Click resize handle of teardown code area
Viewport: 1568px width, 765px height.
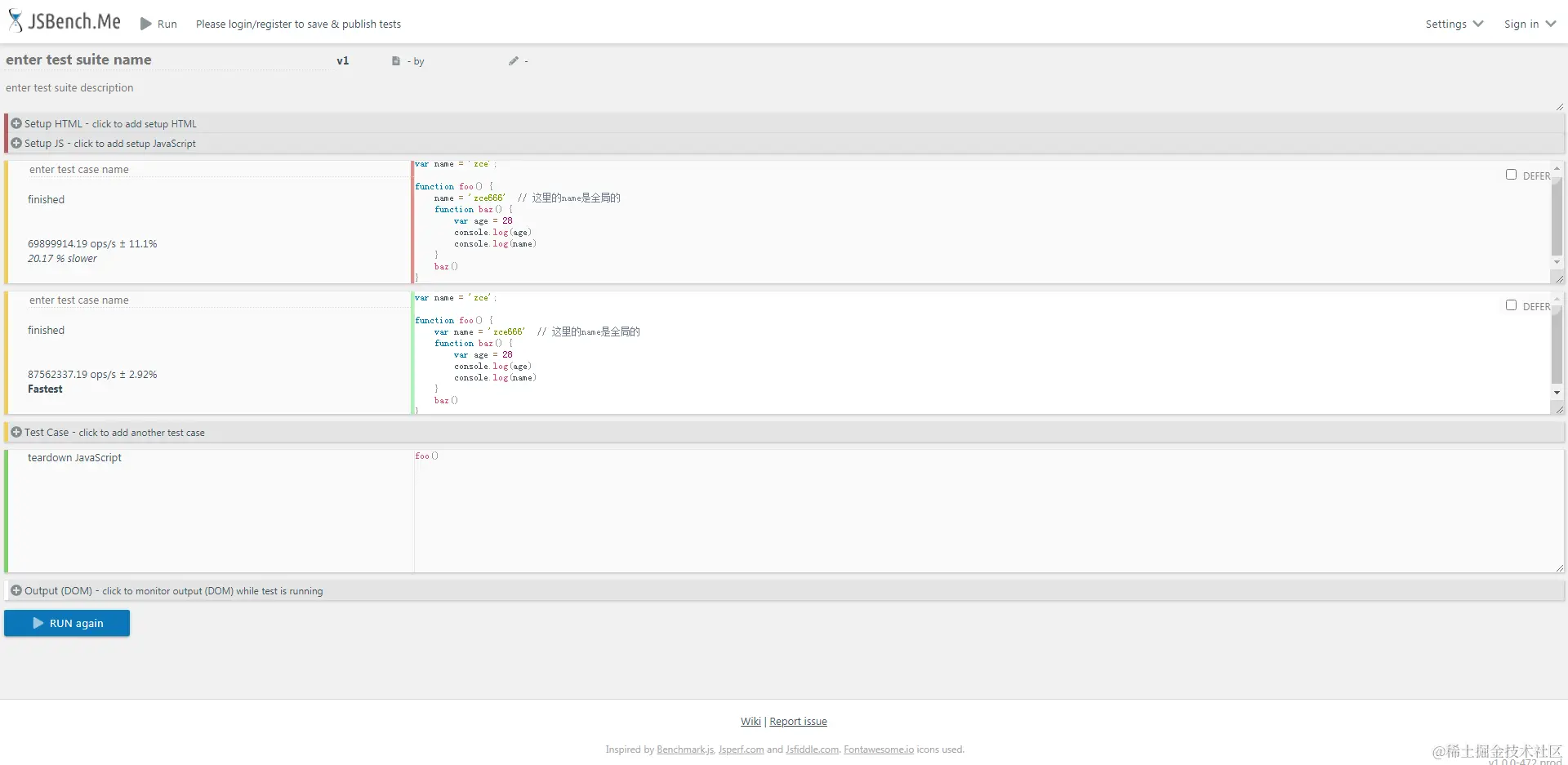[x=1559, y=567]
